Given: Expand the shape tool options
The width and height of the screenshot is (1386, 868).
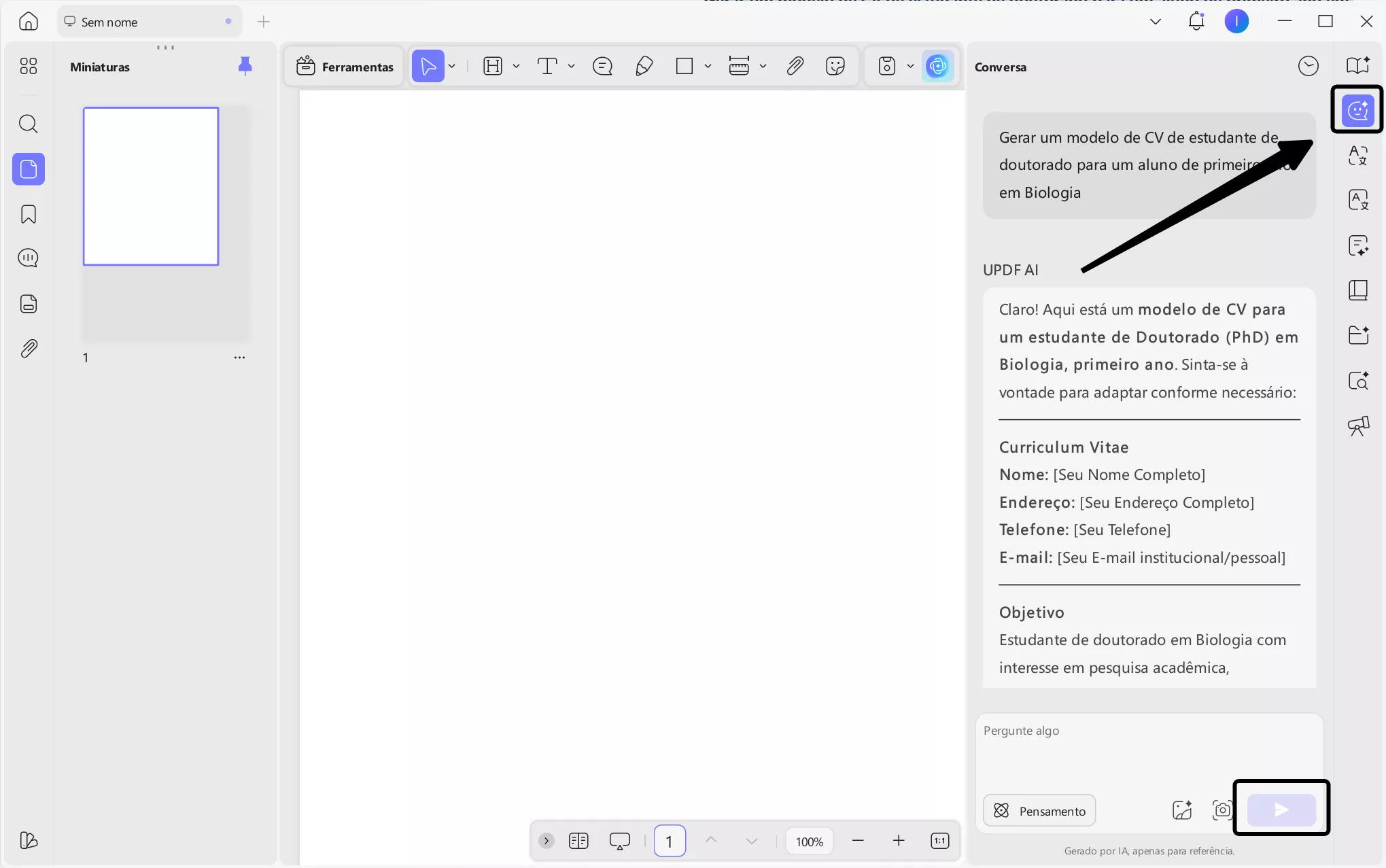Looking at the screenshot, I should point(709,67).
